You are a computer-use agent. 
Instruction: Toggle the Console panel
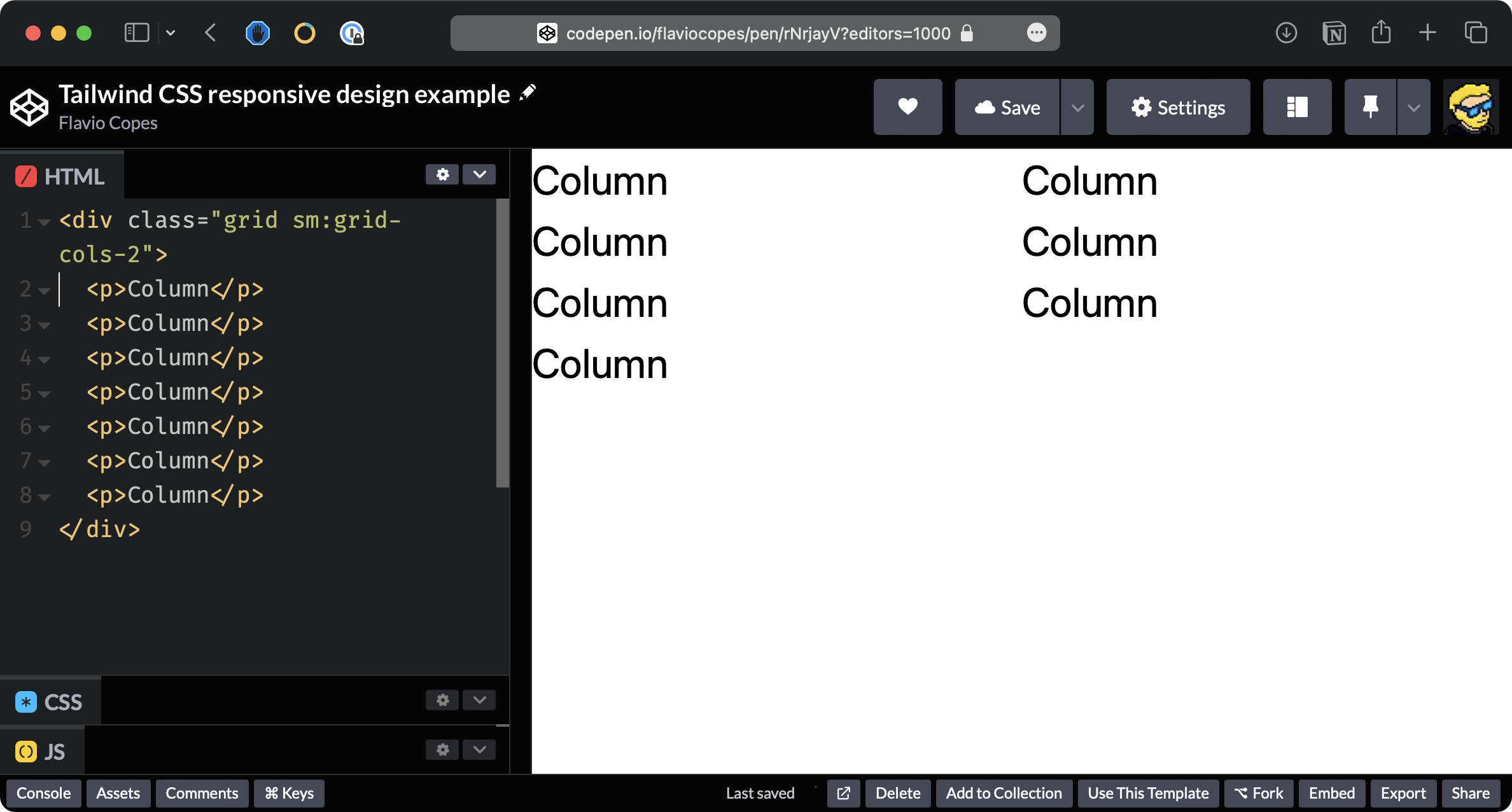point(43,793)
